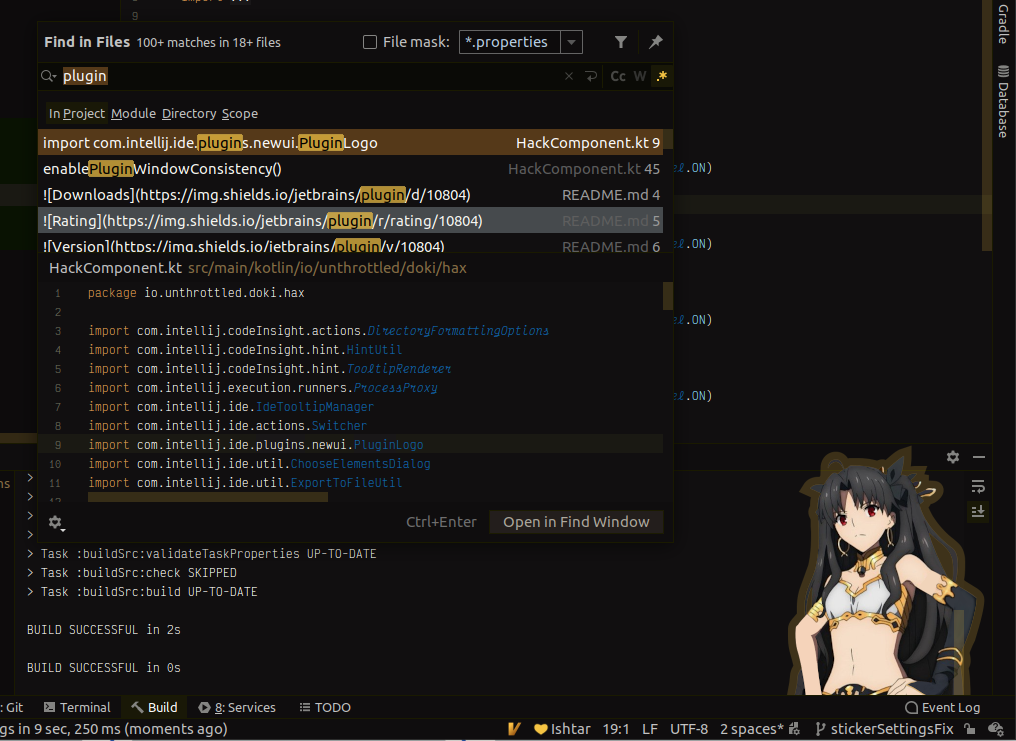Toggle soft wrap in the Build output panel

coord(978,487)
